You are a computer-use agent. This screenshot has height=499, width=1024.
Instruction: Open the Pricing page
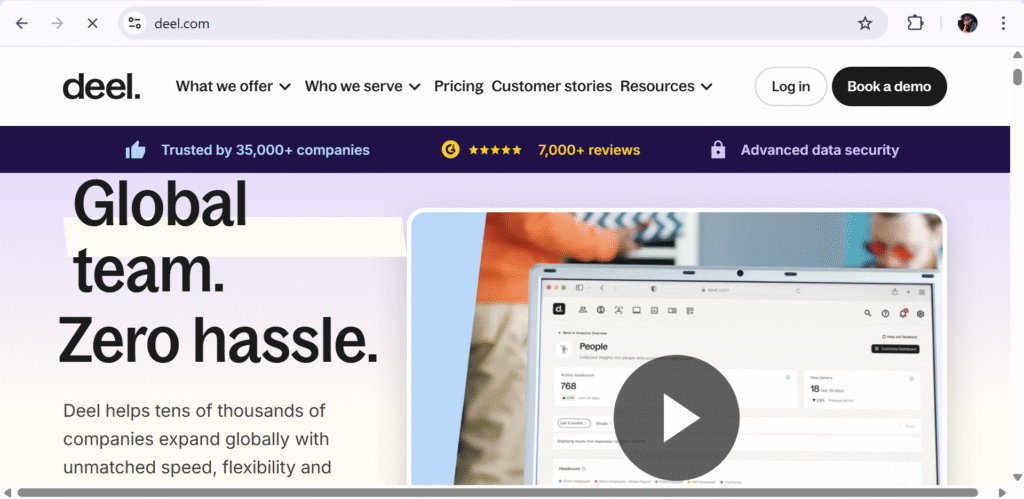(458, 86)
